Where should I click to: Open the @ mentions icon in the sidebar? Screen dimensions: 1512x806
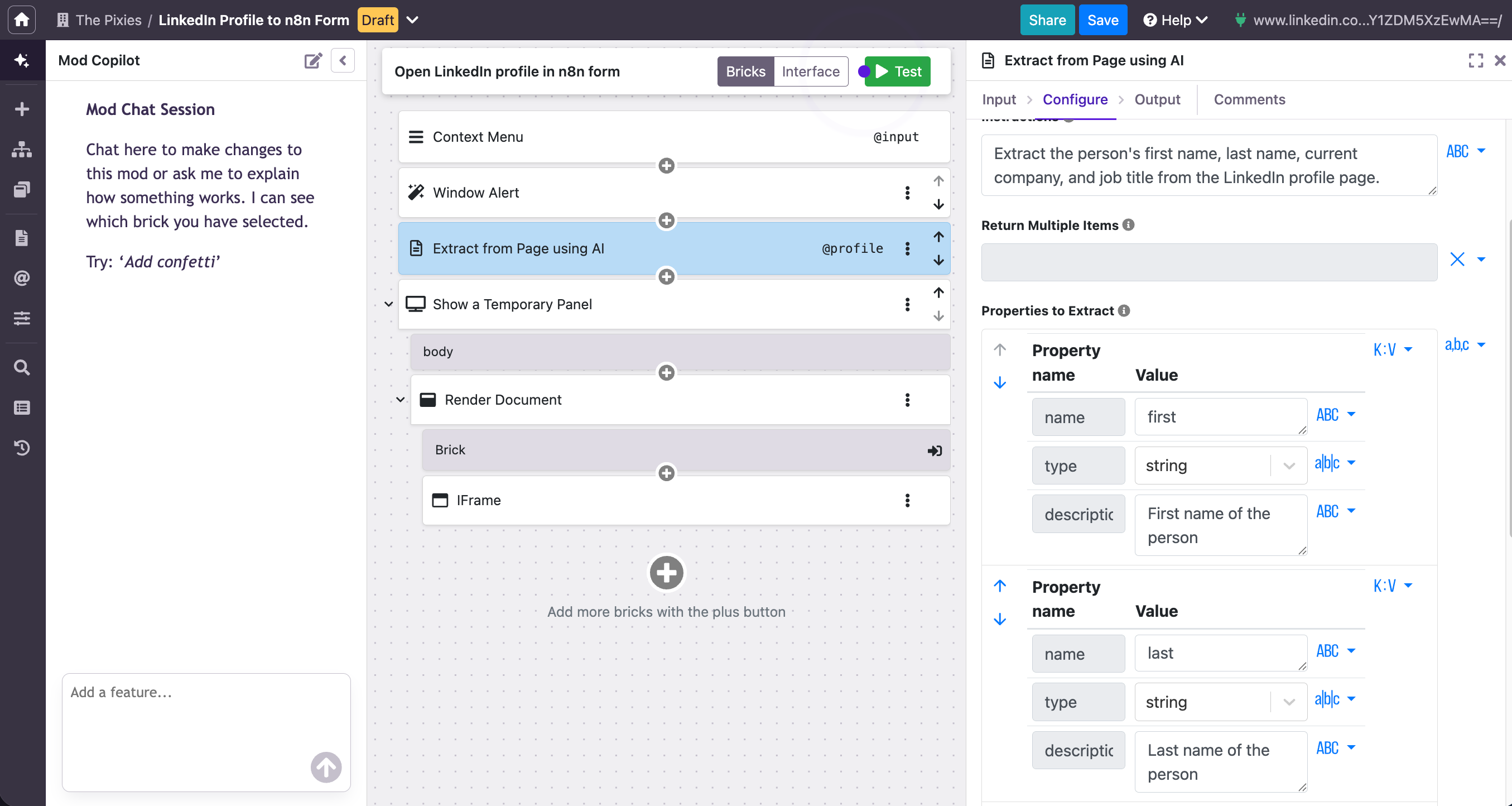(x=22, y=277)
